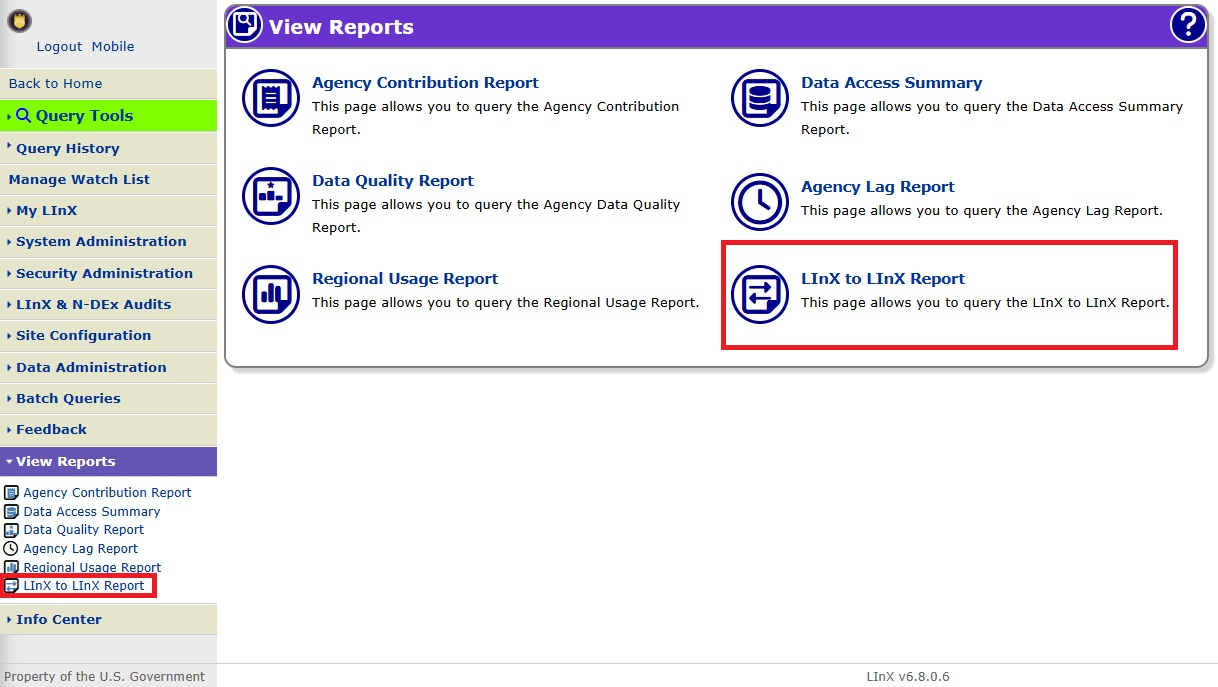Click the 'LInX v6.8.0.6' version text
This screenshot has width=1218, height=687.
click(908, 677)
